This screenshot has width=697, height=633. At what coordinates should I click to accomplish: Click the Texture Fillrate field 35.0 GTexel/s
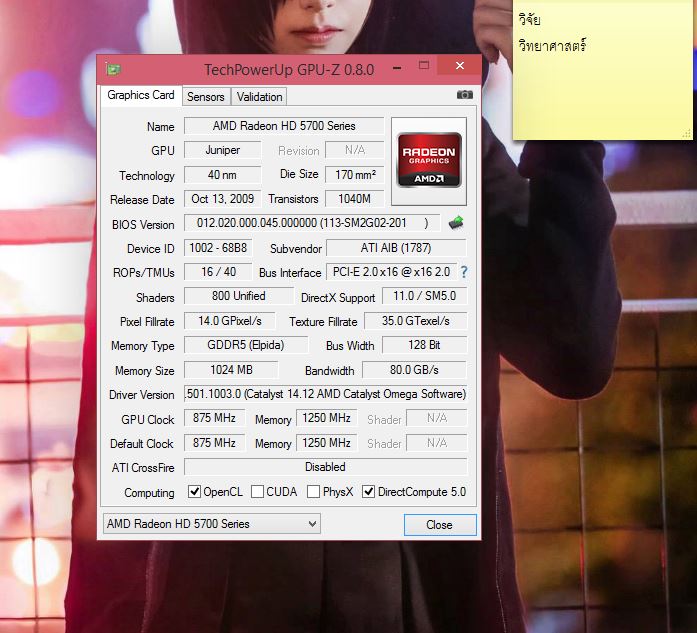pos(416,321)
